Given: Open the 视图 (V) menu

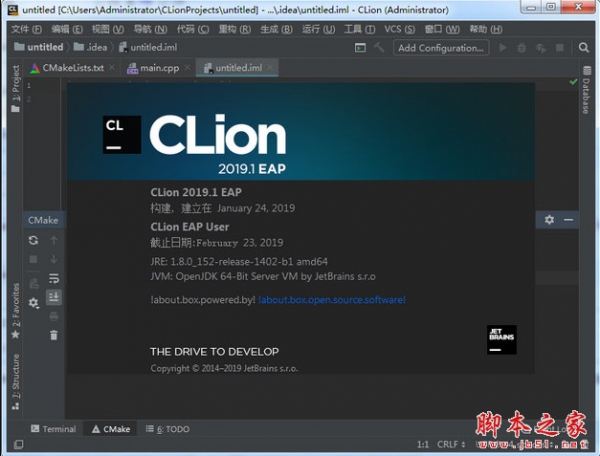Looking at the screenshot, I should click(108, 29).
